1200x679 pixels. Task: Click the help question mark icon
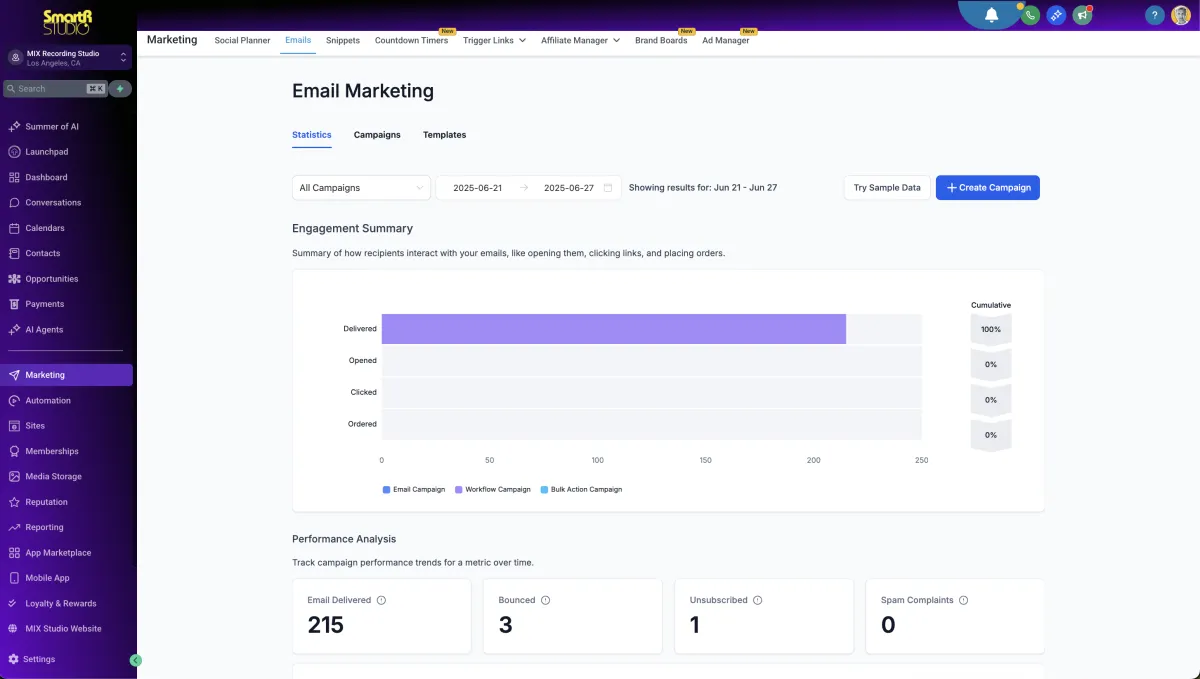(1154, 15)
